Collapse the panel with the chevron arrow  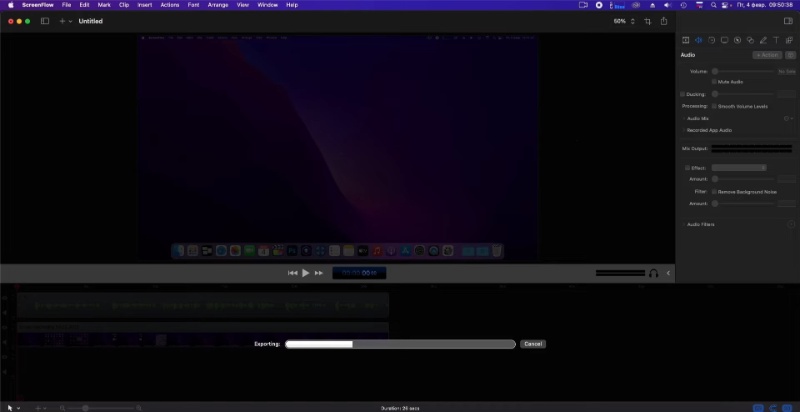click(668, 273)
